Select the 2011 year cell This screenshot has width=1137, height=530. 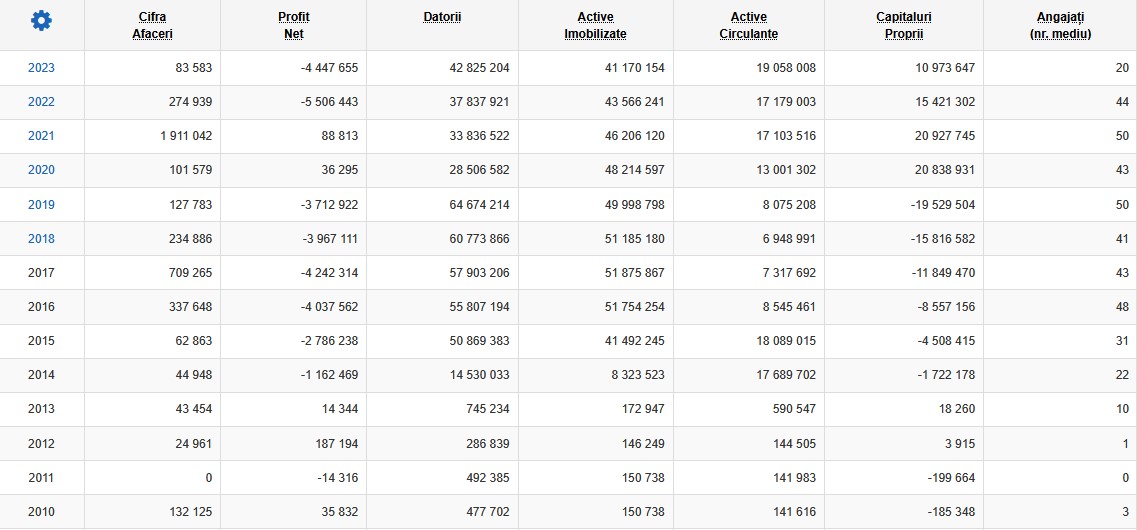pos(41,478)
